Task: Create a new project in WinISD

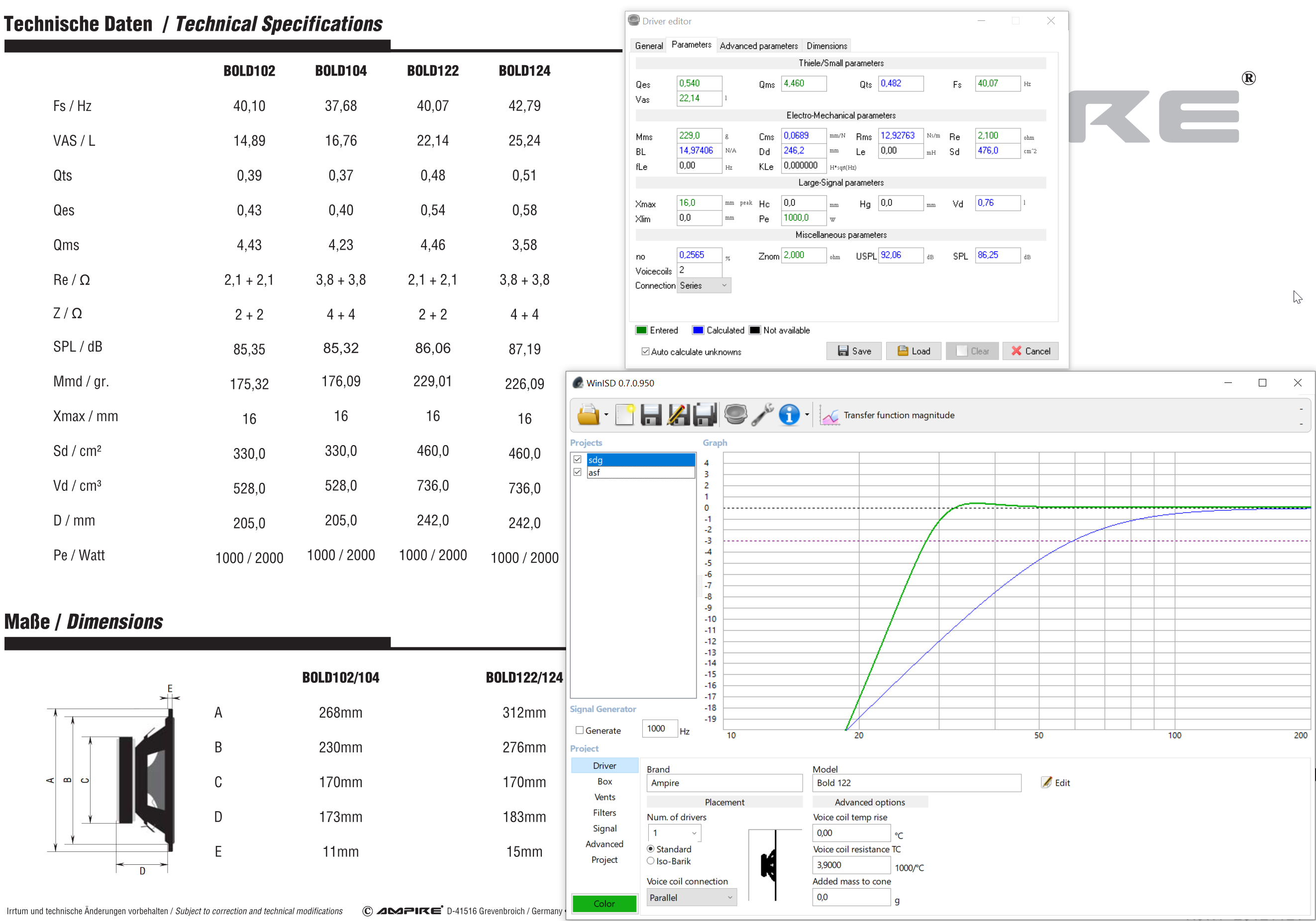Action: click(625, 415)
